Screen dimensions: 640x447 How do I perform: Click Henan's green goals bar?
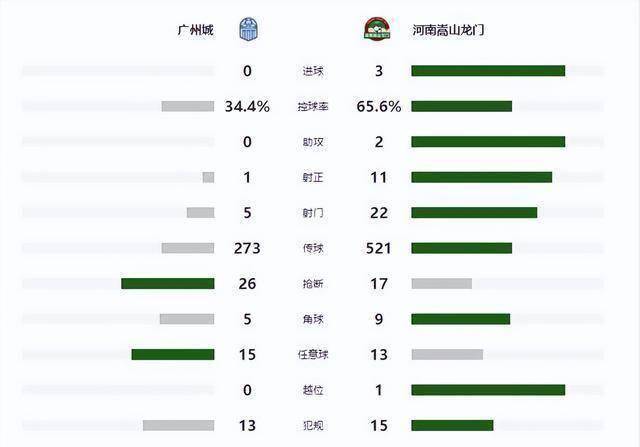[488, 71]
